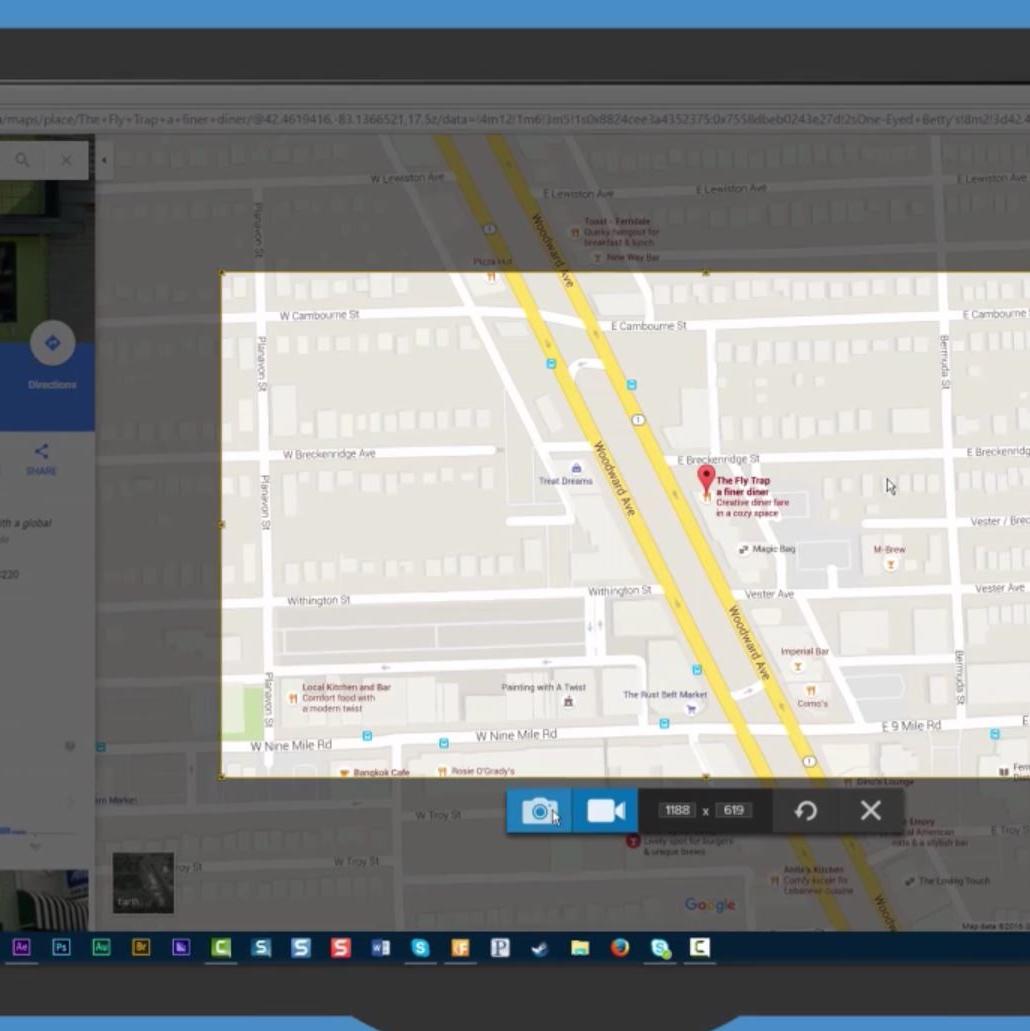Click the "W Cambourne St" street label
The height and width of the screenshot is (1031, 1030).
(x=320, y=315)
